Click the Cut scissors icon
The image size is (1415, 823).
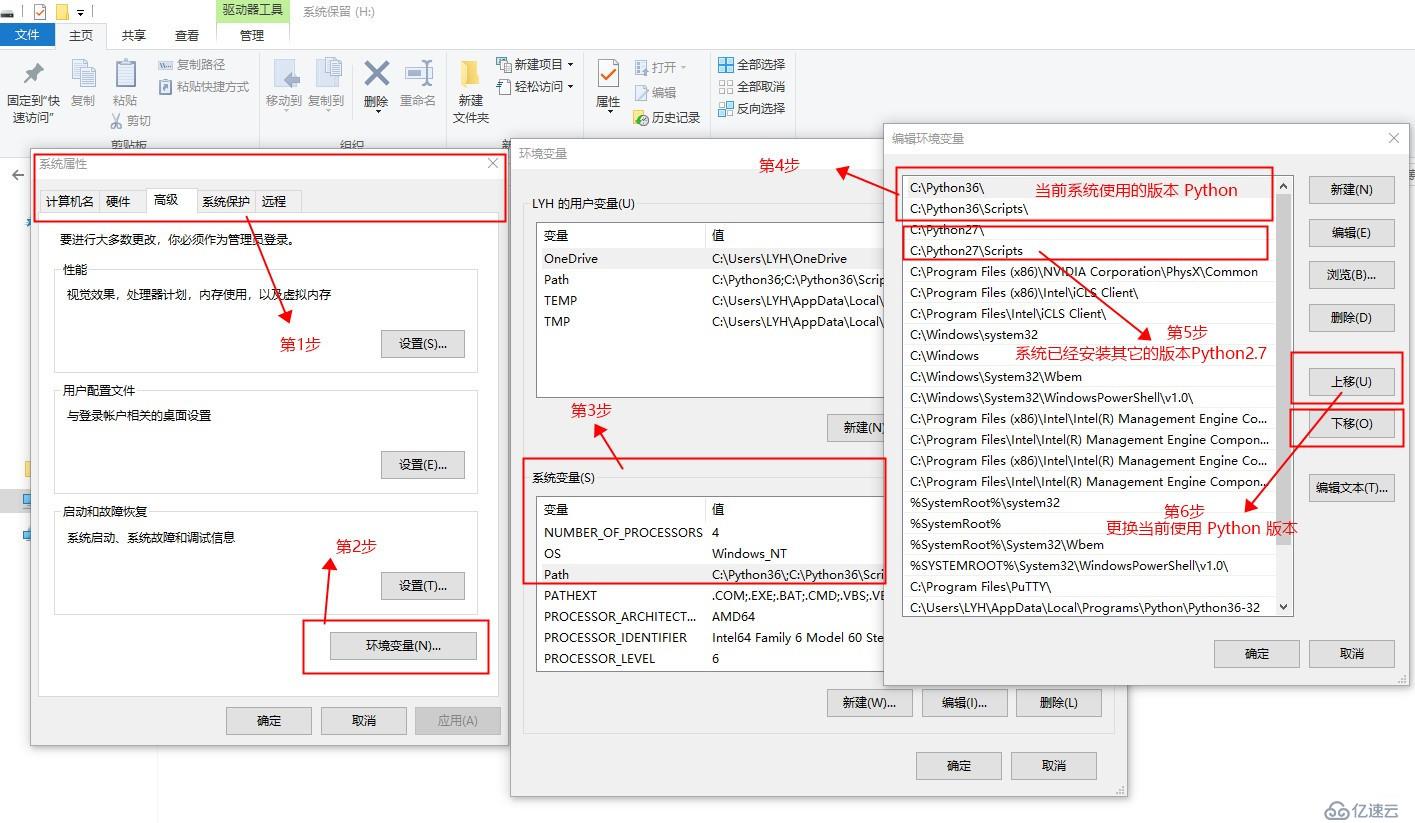click(x=116, y=121)
